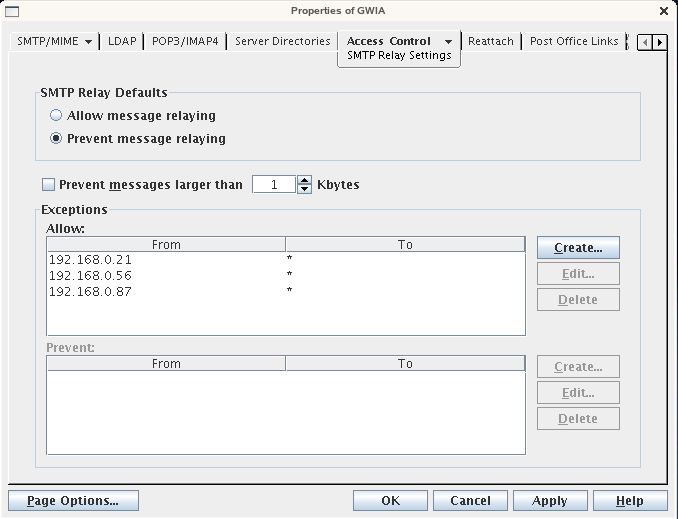Click the From column header in Allow list

pyautogui.click(x=166, y=245)
